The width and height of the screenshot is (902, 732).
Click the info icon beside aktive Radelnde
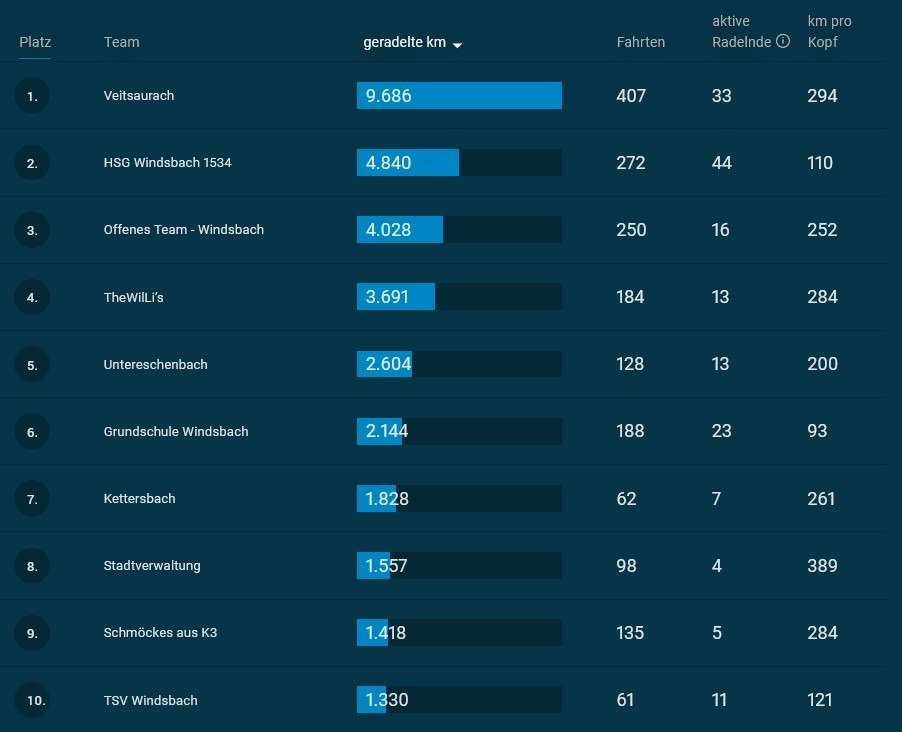click(x=782, y=41)
